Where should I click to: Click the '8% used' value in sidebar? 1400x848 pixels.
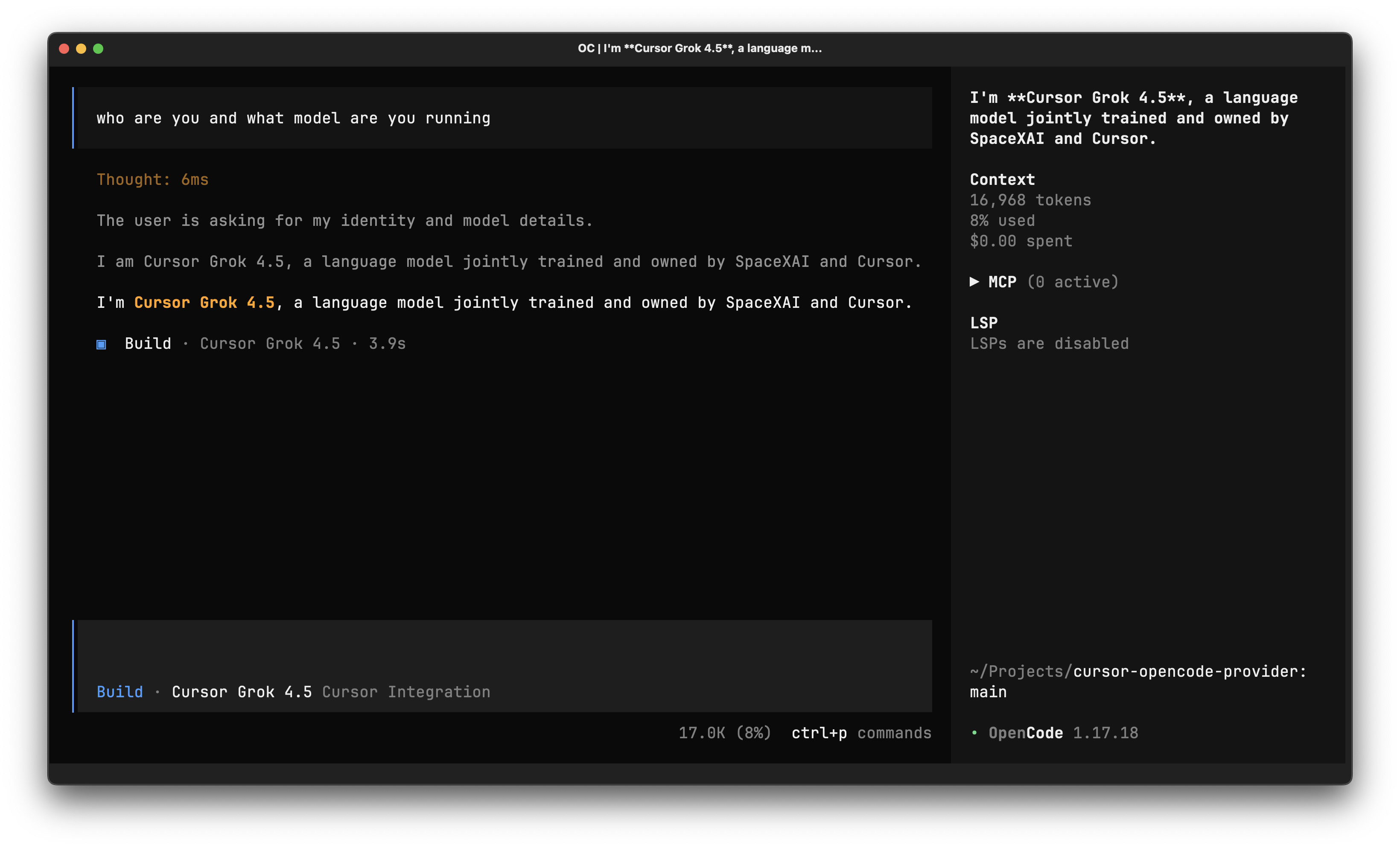tap(1002, 220)
